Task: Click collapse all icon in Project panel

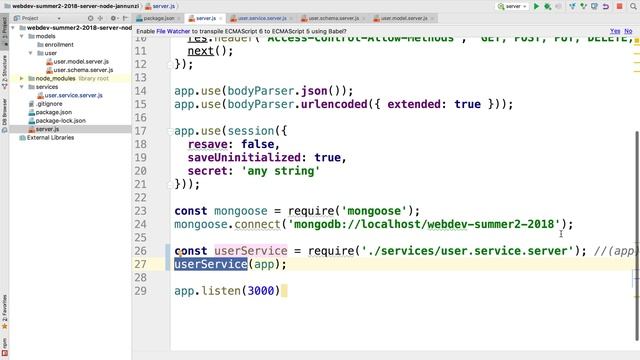Action: pyautogui.click(x=100, y=18)
